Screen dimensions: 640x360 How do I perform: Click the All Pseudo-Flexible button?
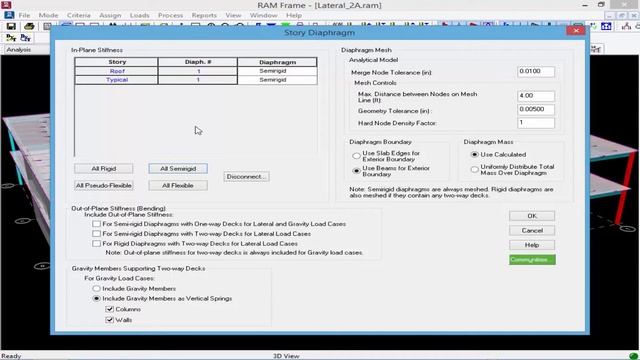click(104, 185)
